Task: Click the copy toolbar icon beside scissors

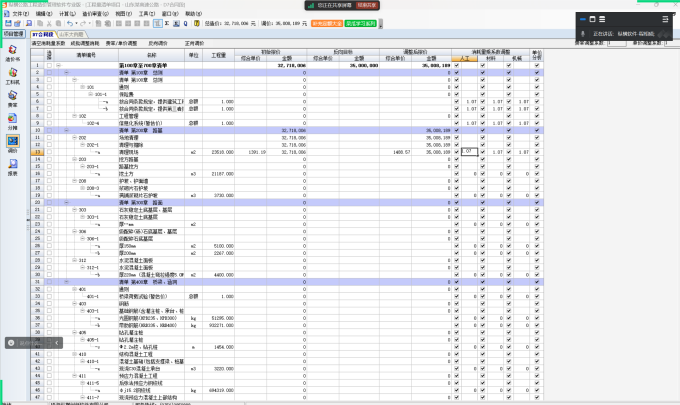Action: point(40,23)
